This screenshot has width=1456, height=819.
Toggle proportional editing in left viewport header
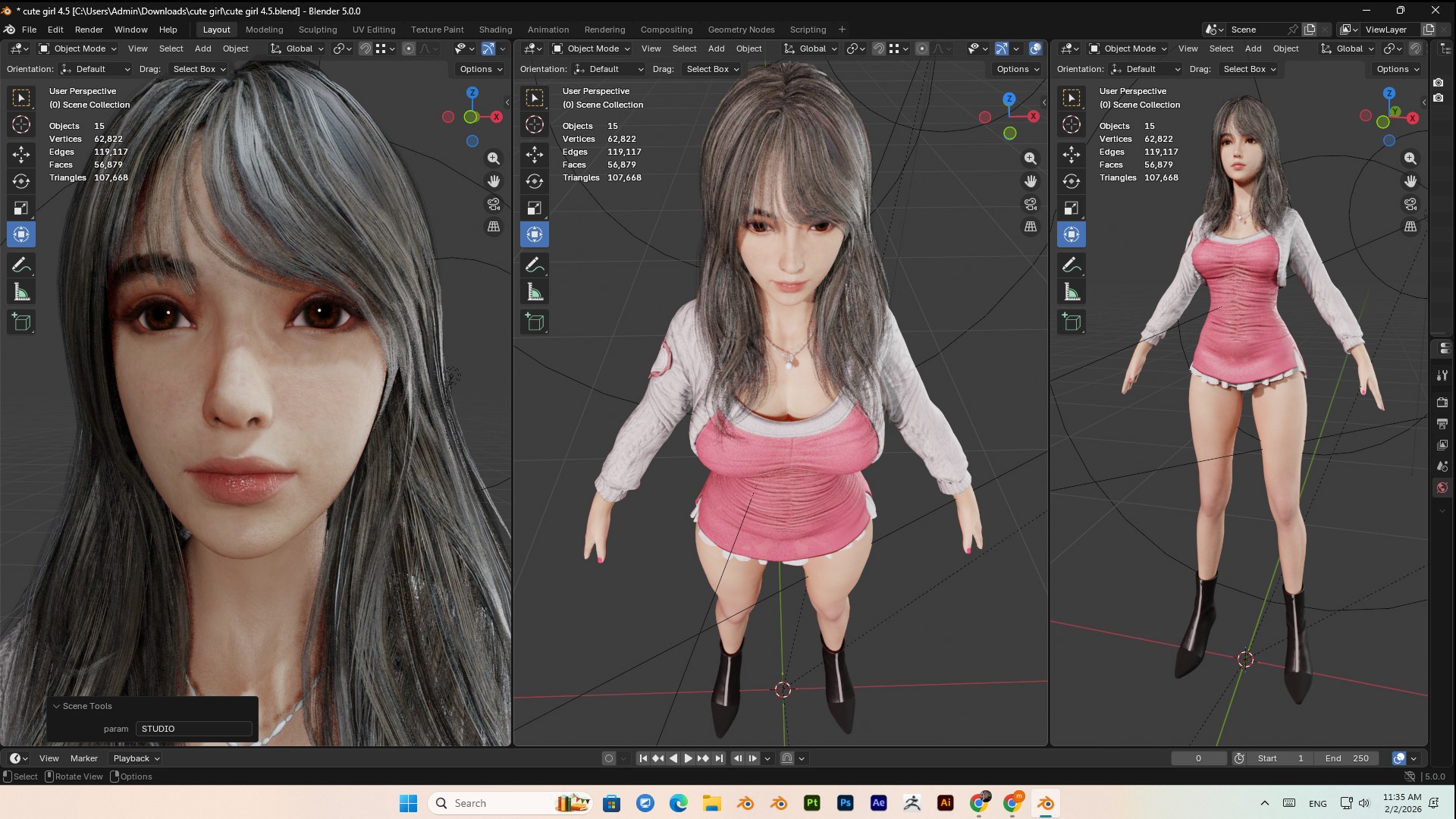[409, 49]
